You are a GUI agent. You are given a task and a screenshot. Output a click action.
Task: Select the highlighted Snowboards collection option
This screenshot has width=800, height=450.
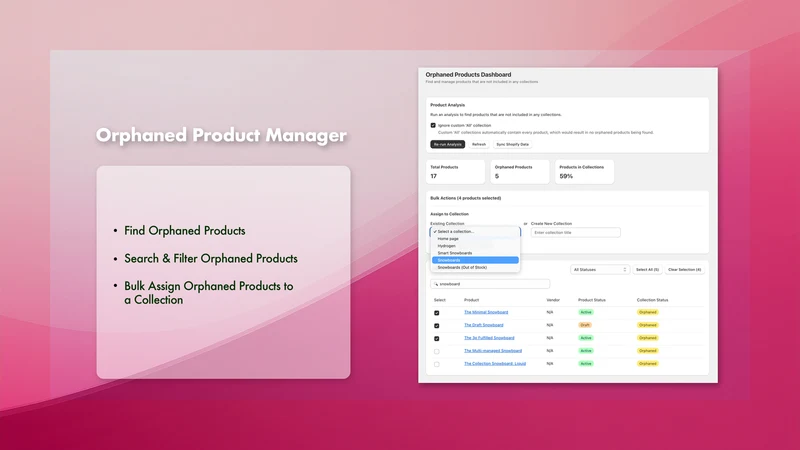tap(475, 260)
